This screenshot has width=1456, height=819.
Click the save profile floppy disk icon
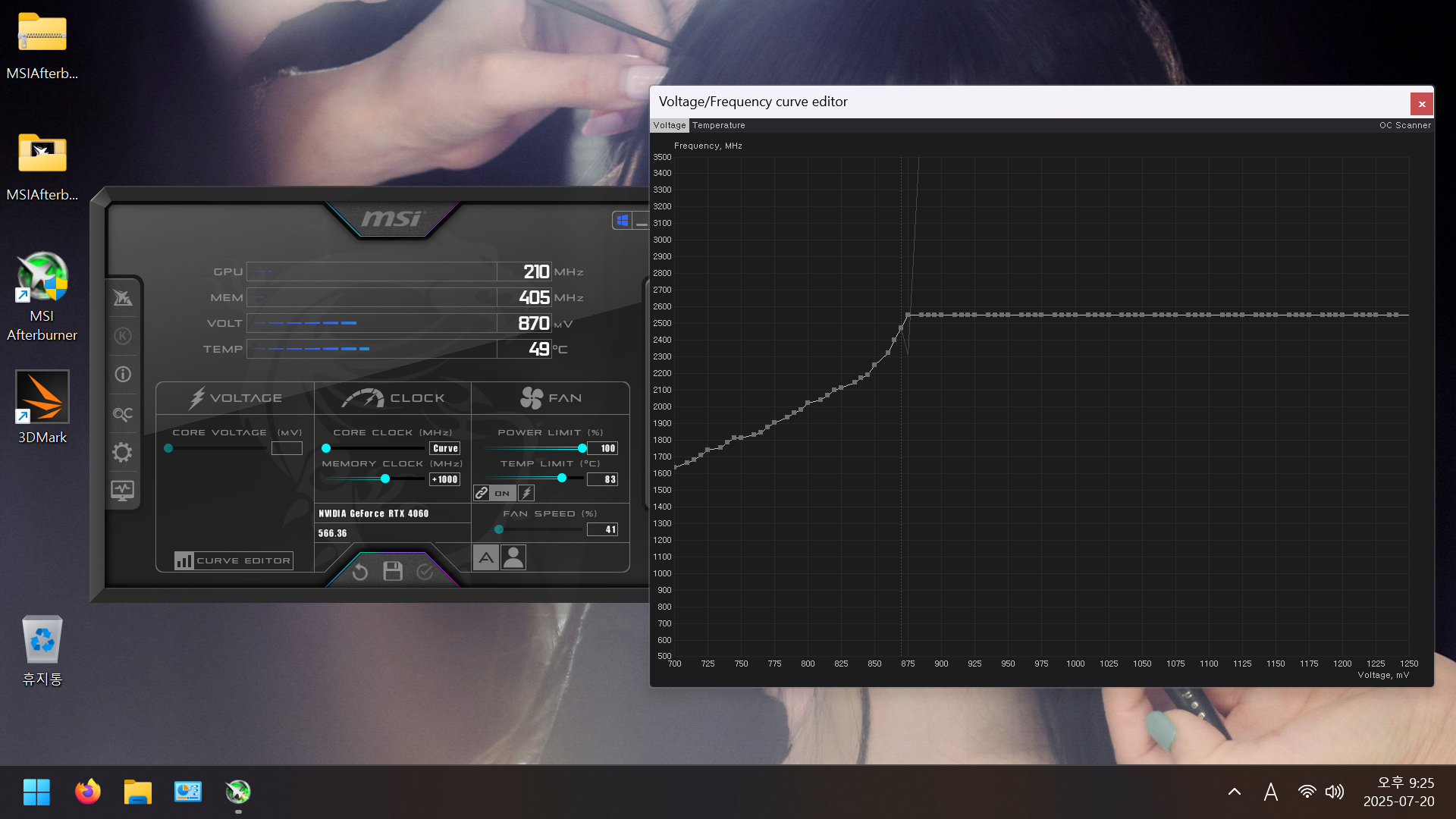coord(393,572)
